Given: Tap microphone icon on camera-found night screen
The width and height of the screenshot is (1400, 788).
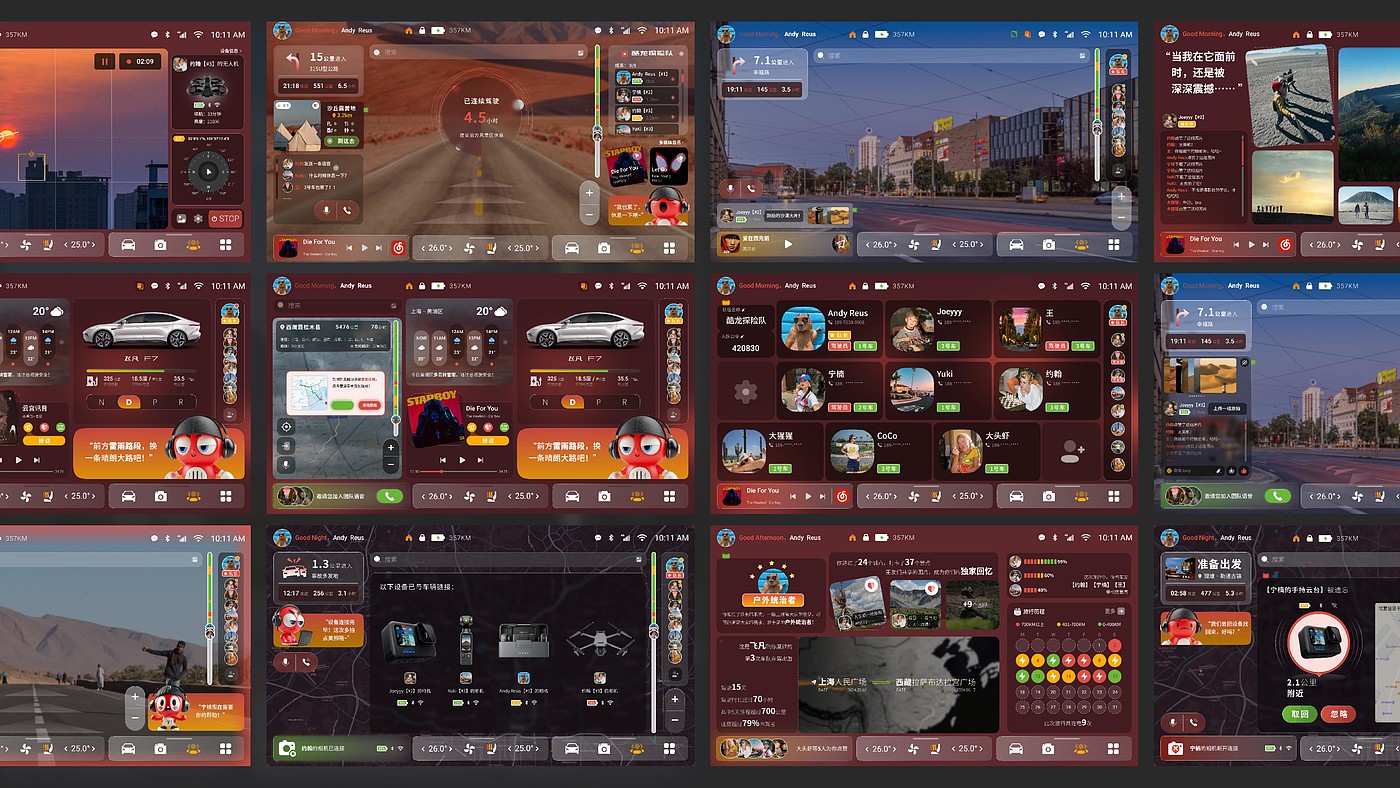Looking at the screenshot, I should (x=1172, y=723).
